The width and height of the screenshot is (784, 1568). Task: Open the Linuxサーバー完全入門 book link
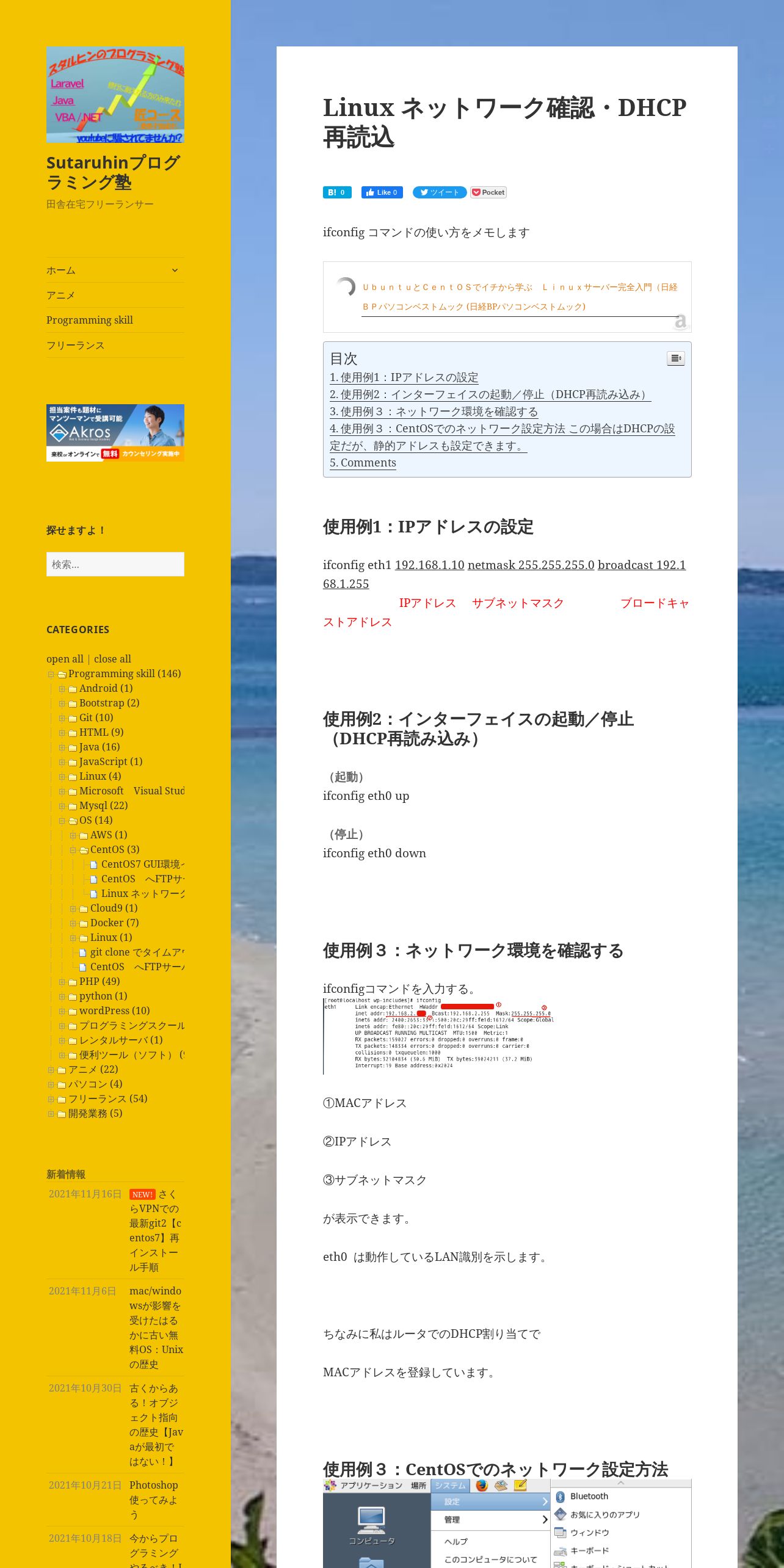(520, 297)
